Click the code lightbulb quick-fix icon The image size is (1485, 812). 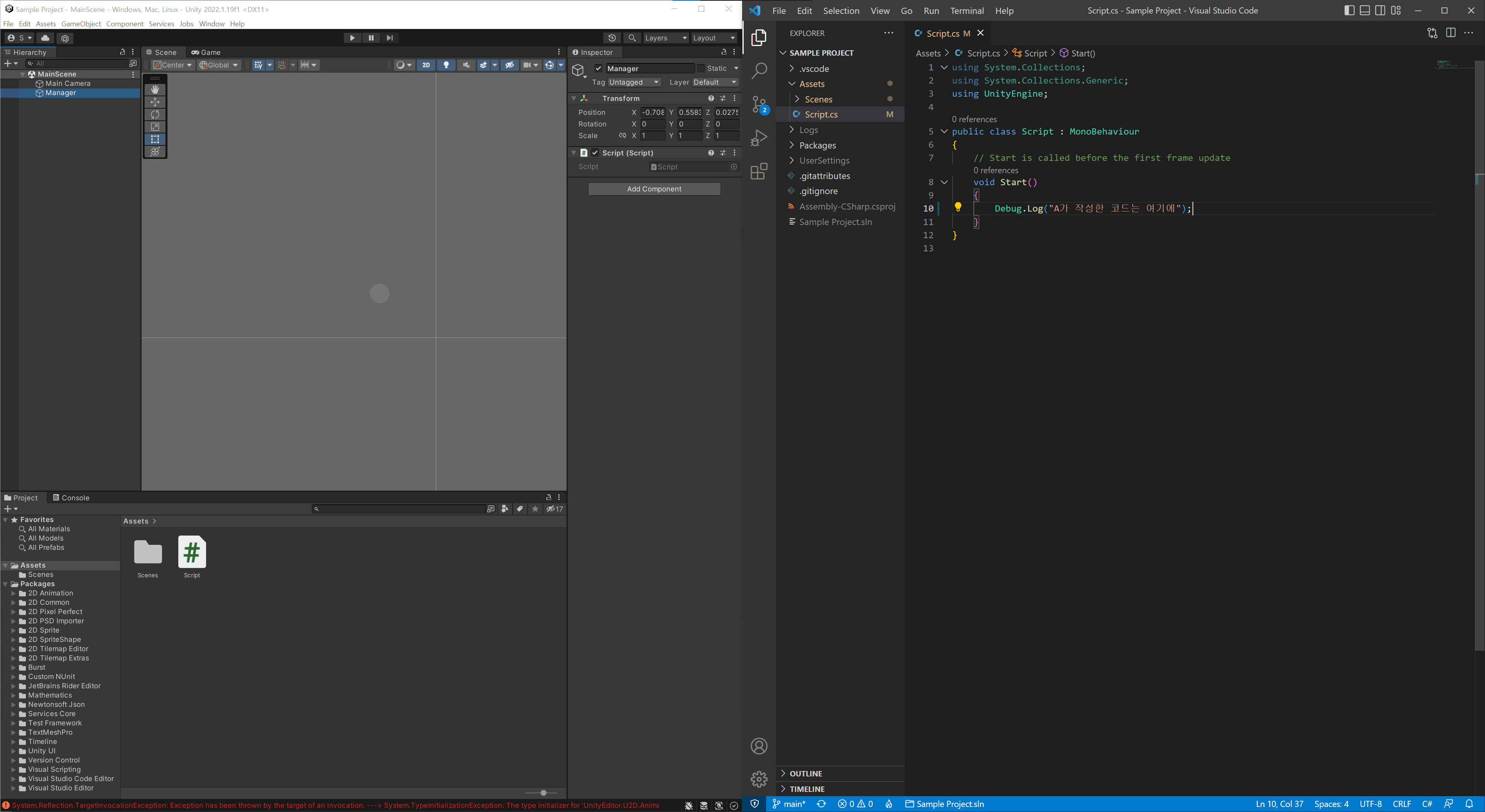tap(958, 207)
